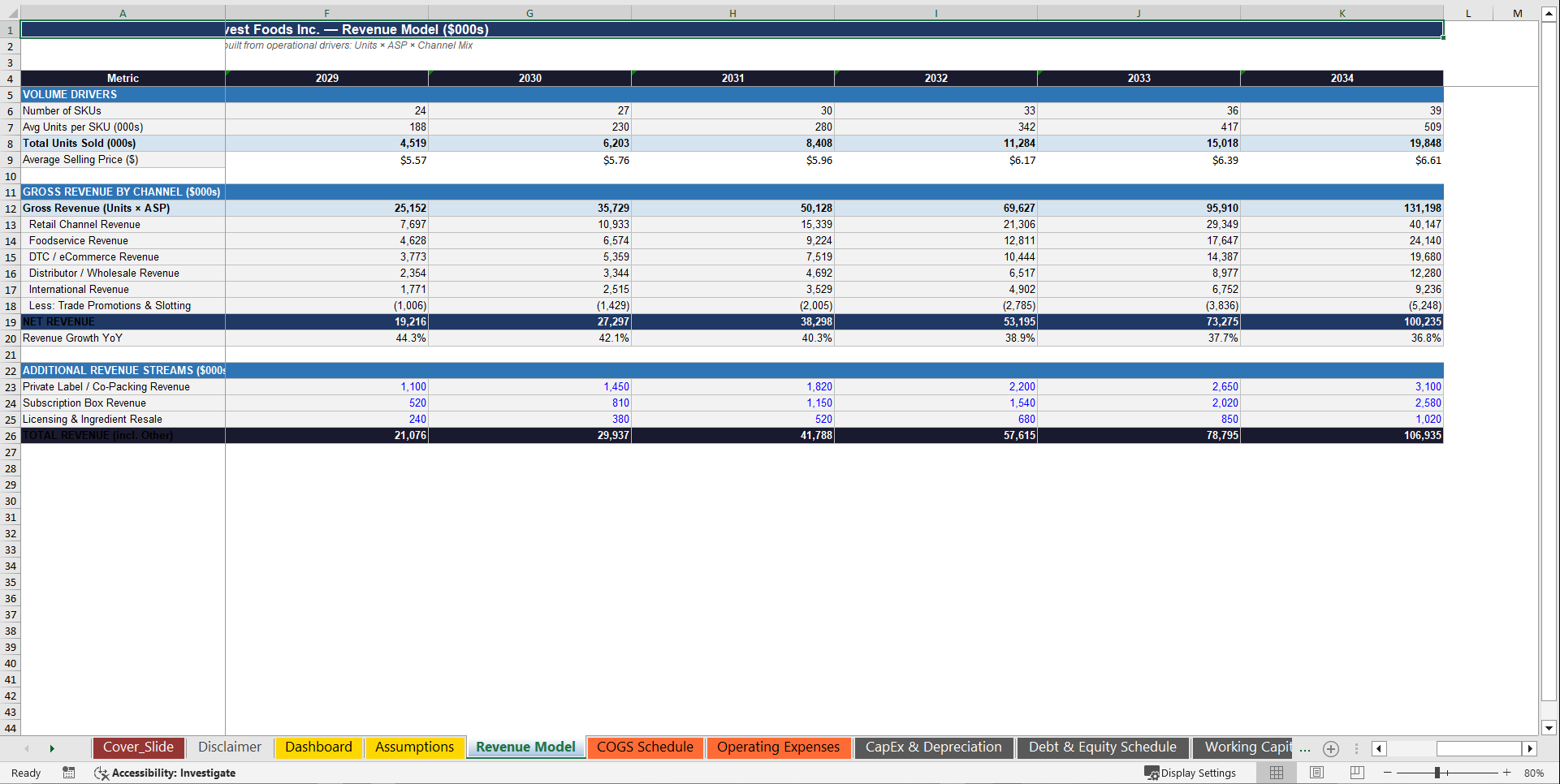This screenshot has width=1560, height=784.
Task: Reveal hidden sheet tabs with the ellipsis
Action: 1305,748
